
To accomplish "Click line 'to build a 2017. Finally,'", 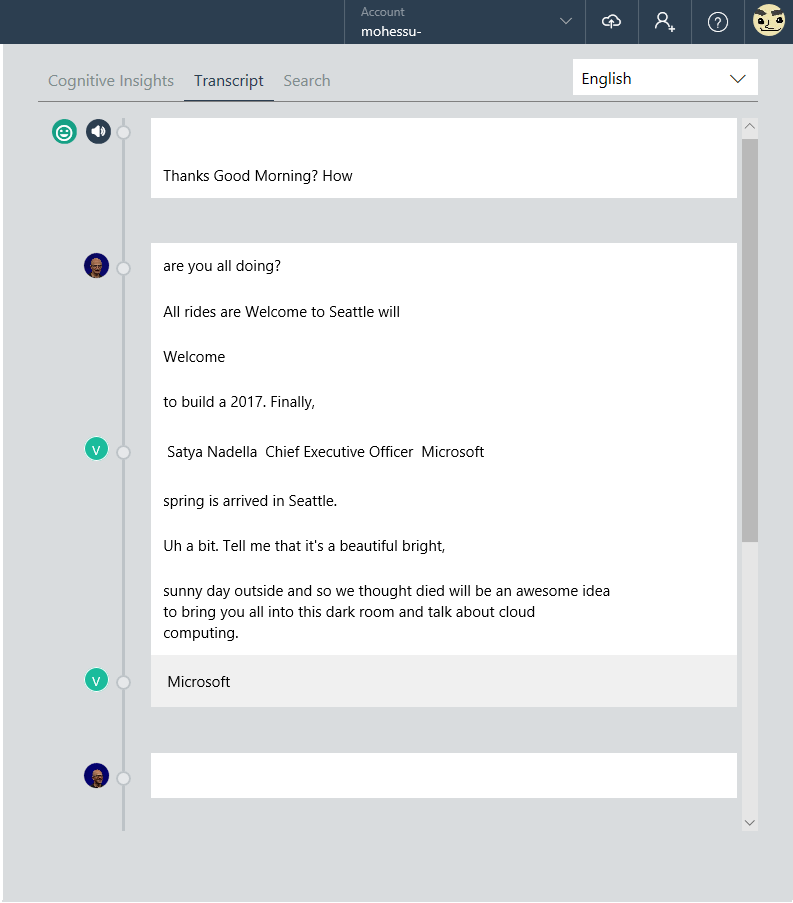I will 239,402.
